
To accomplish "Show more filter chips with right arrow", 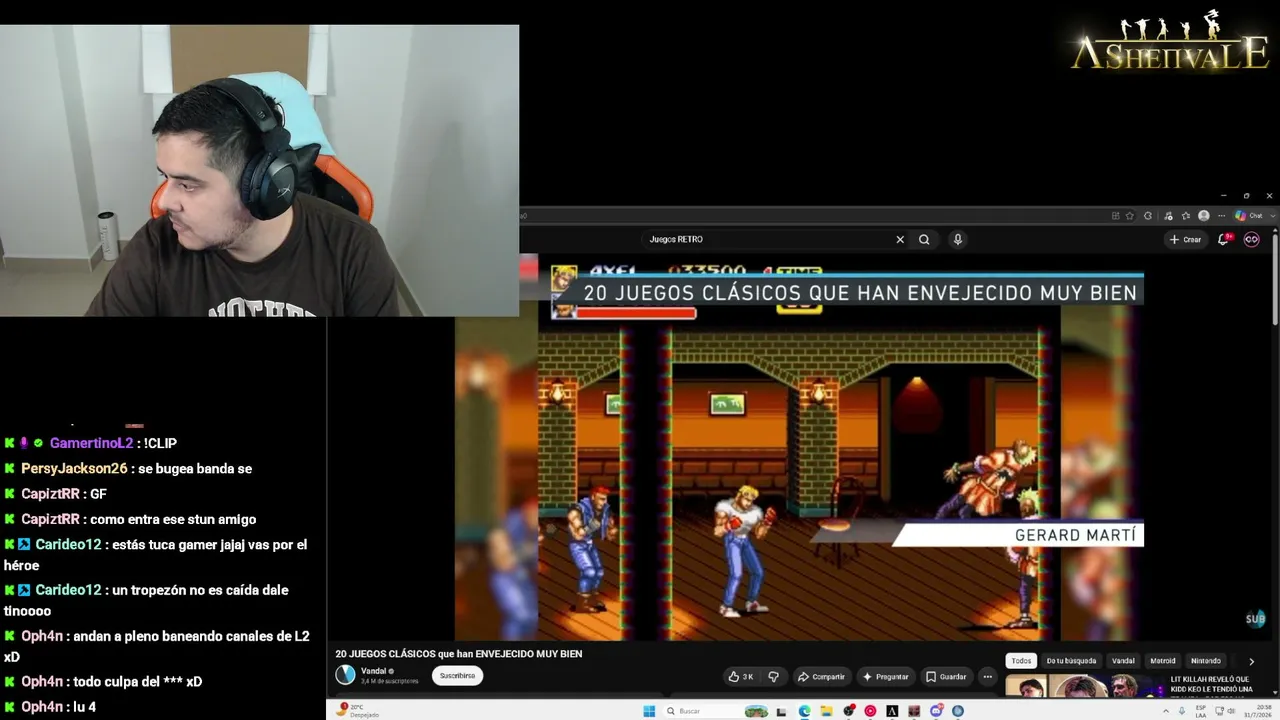I will coord(1251,661).
